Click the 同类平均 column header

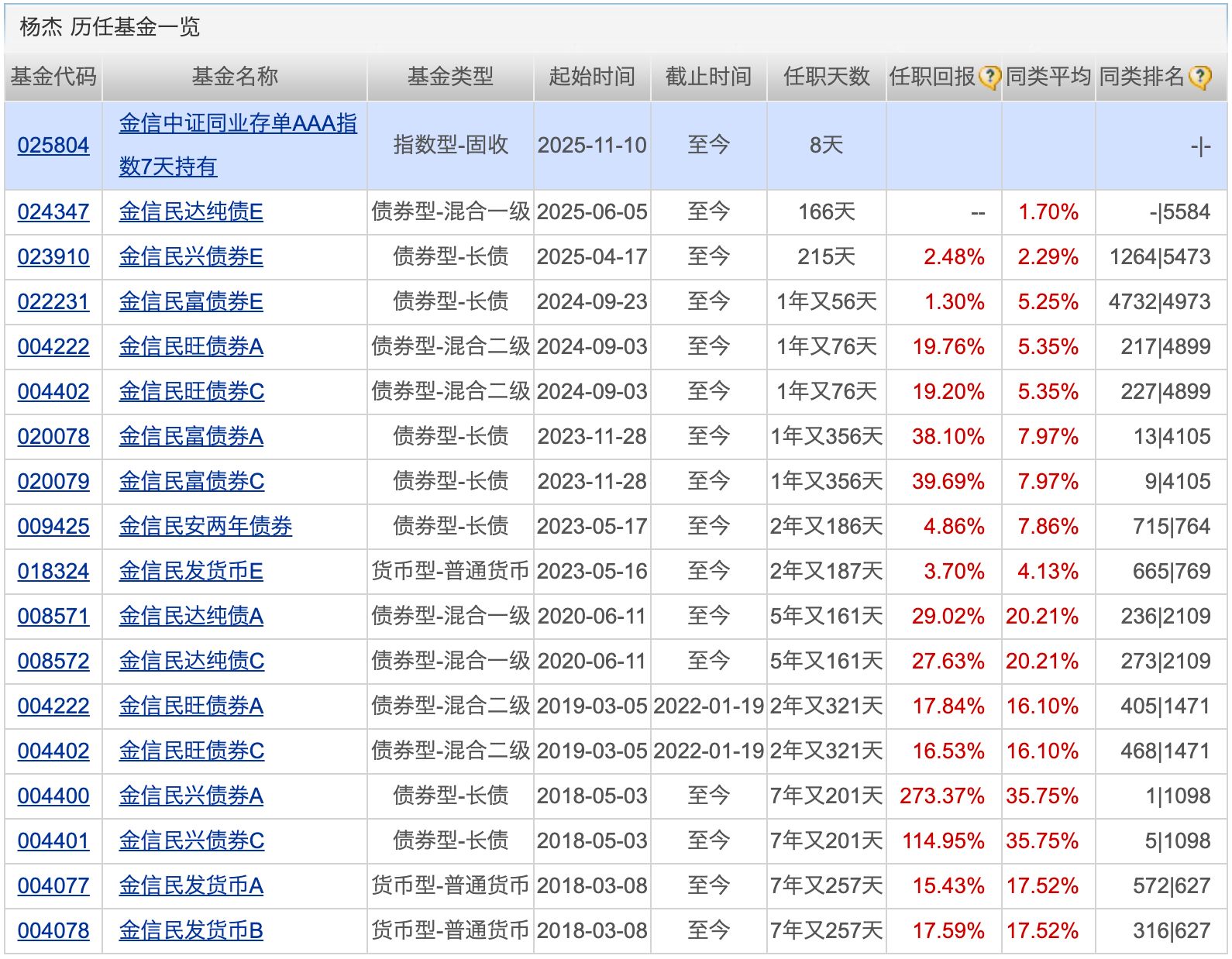1048,77
